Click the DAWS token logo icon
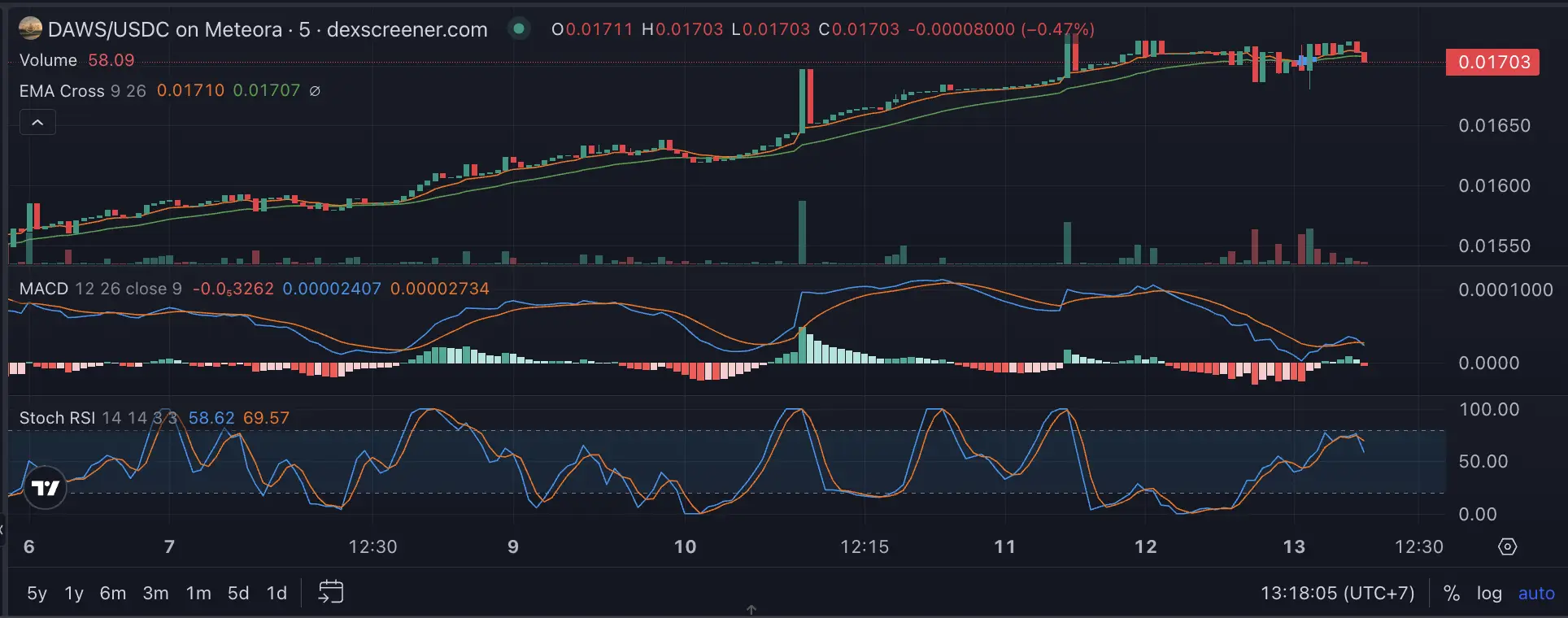The height and width of the screenshot is (618, 1568). (31, 29)
